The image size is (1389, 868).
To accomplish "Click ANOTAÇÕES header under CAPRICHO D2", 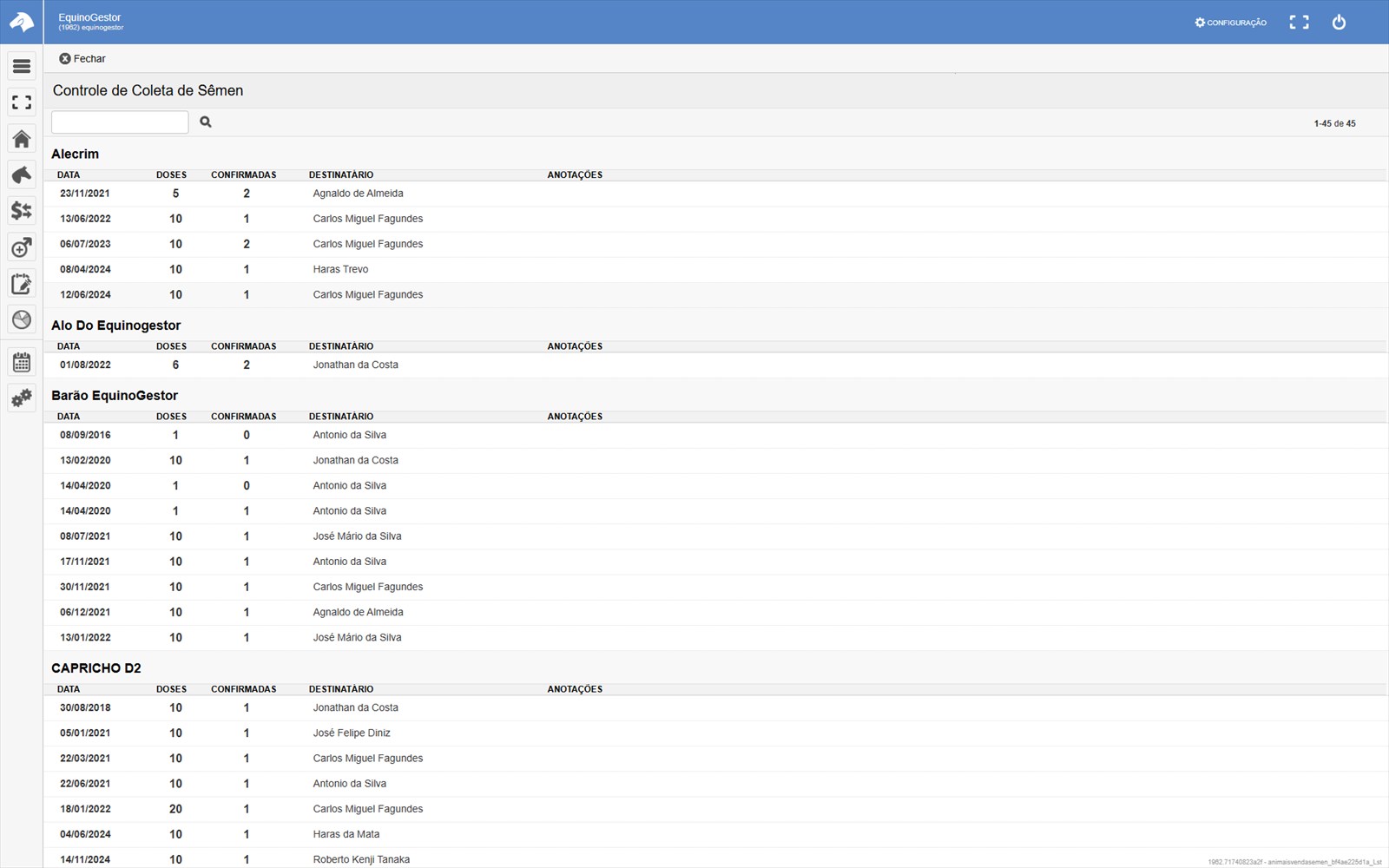I will pyautogui.click(x=575, y=689).
